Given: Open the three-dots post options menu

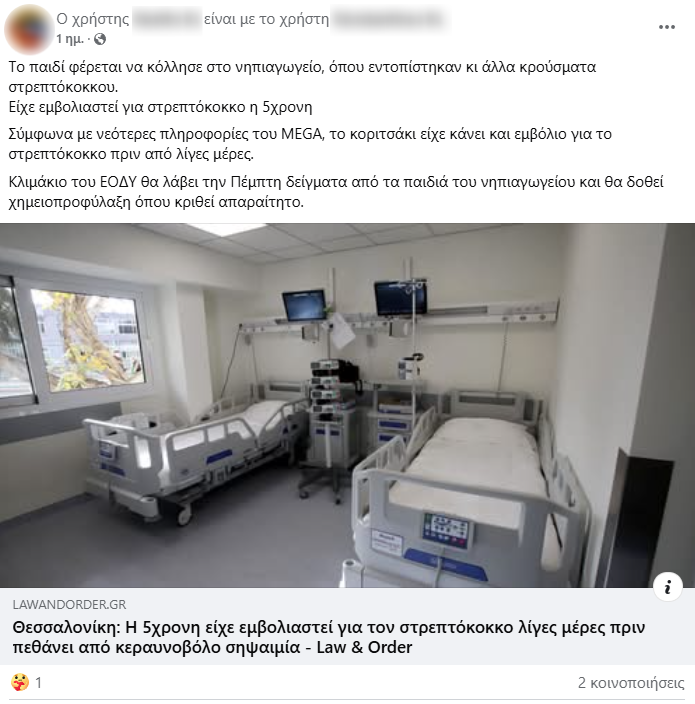Looking at the screenshot, I should [x=667, y=27].
